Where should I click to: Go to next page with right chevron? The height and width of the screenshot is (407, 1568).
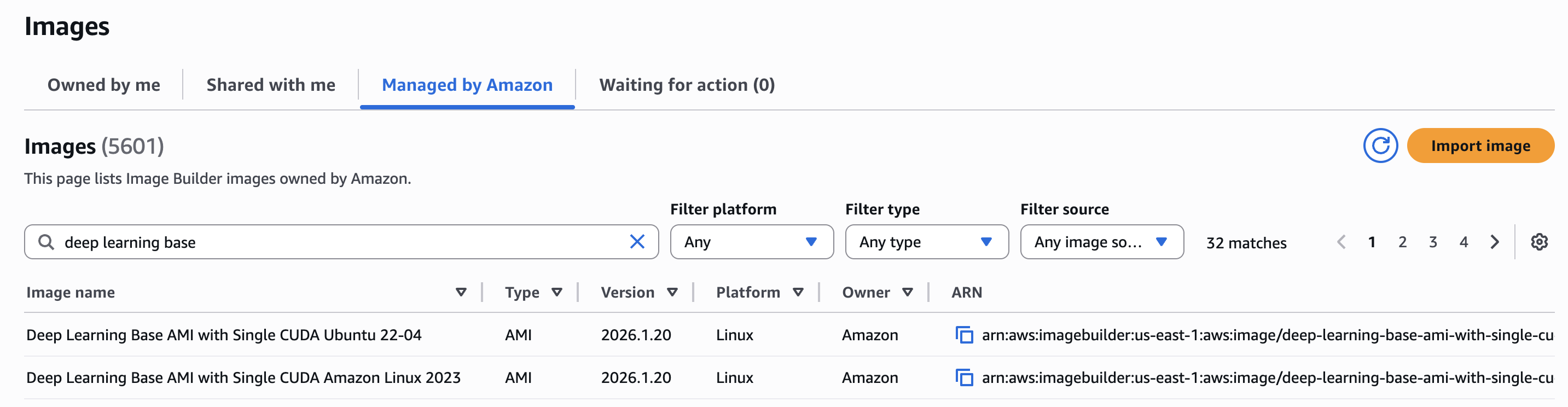tap(1494, 242)
